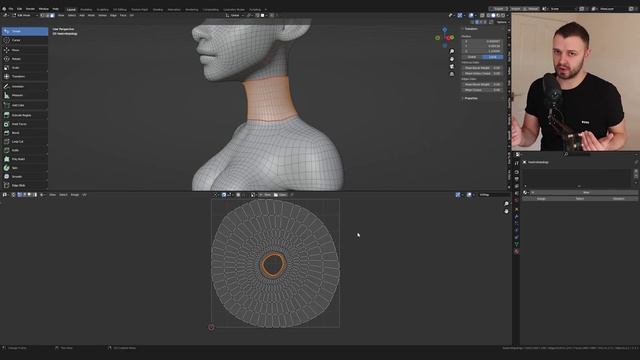Switch to solid viewport shading

tap(493, 16)
